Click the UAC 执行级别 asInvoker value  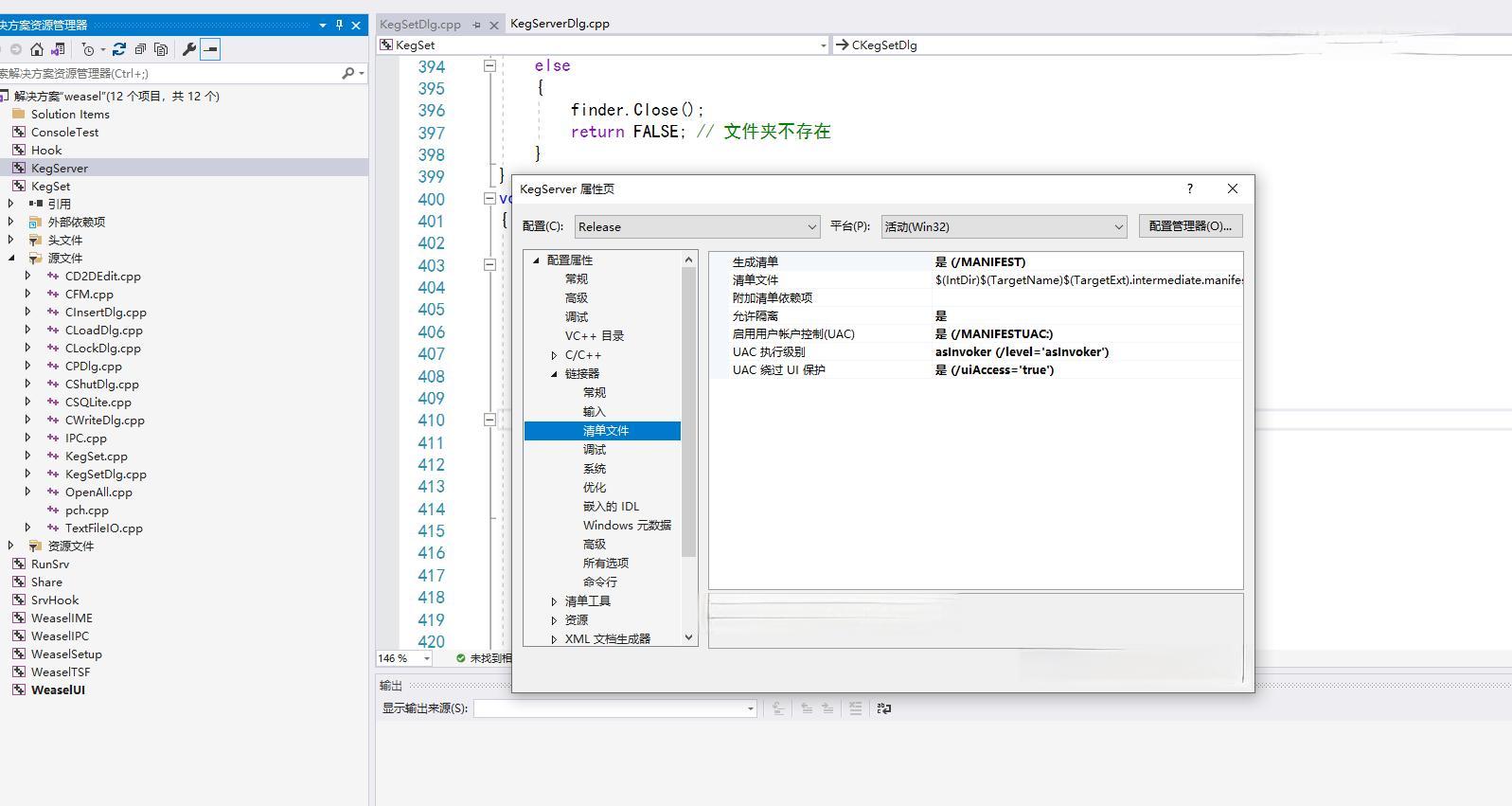[x=1022, y=351]
